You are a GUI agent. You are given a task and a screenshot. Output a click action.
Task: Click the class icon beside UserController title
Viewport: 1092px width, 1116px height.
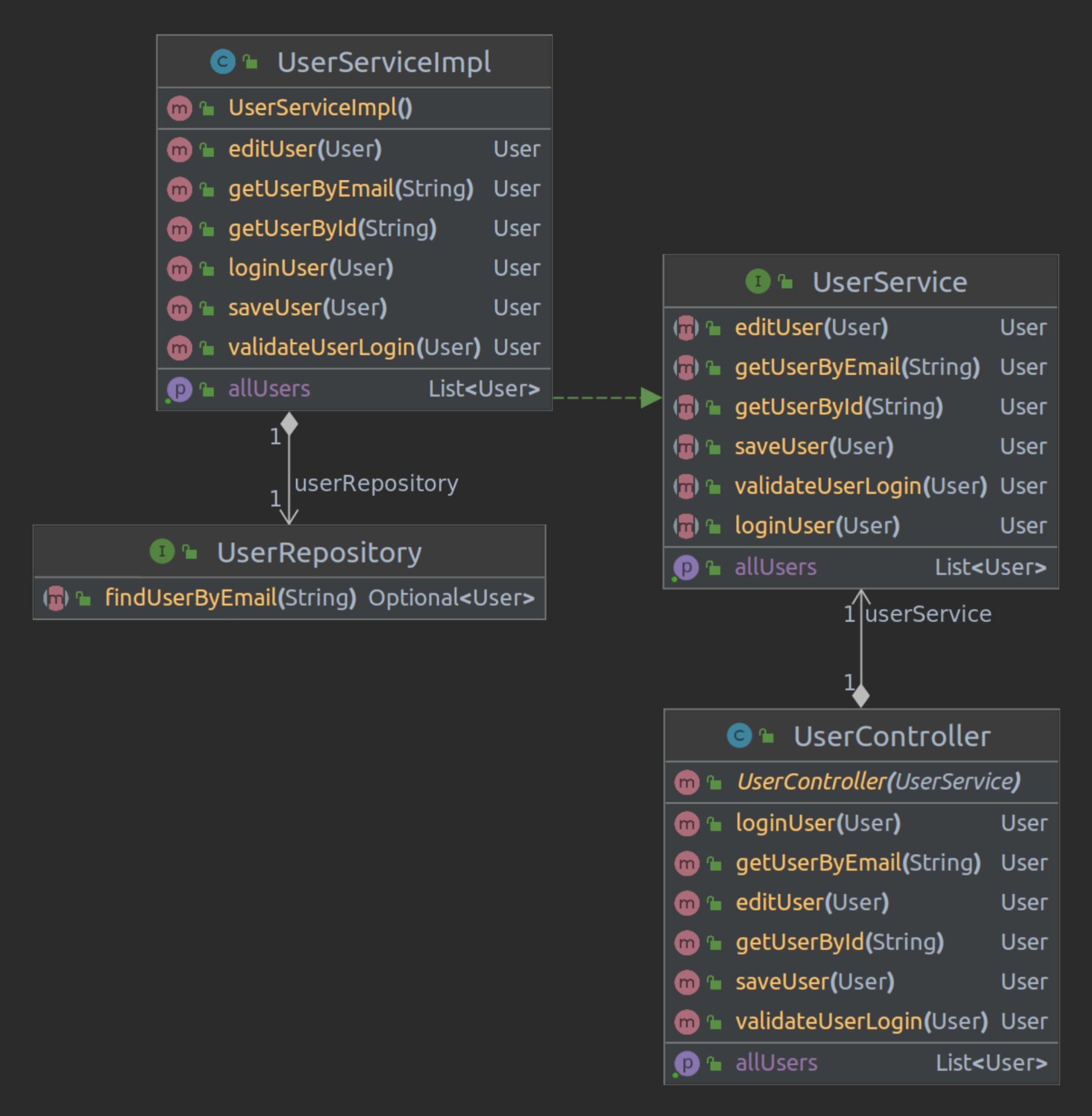739,735
